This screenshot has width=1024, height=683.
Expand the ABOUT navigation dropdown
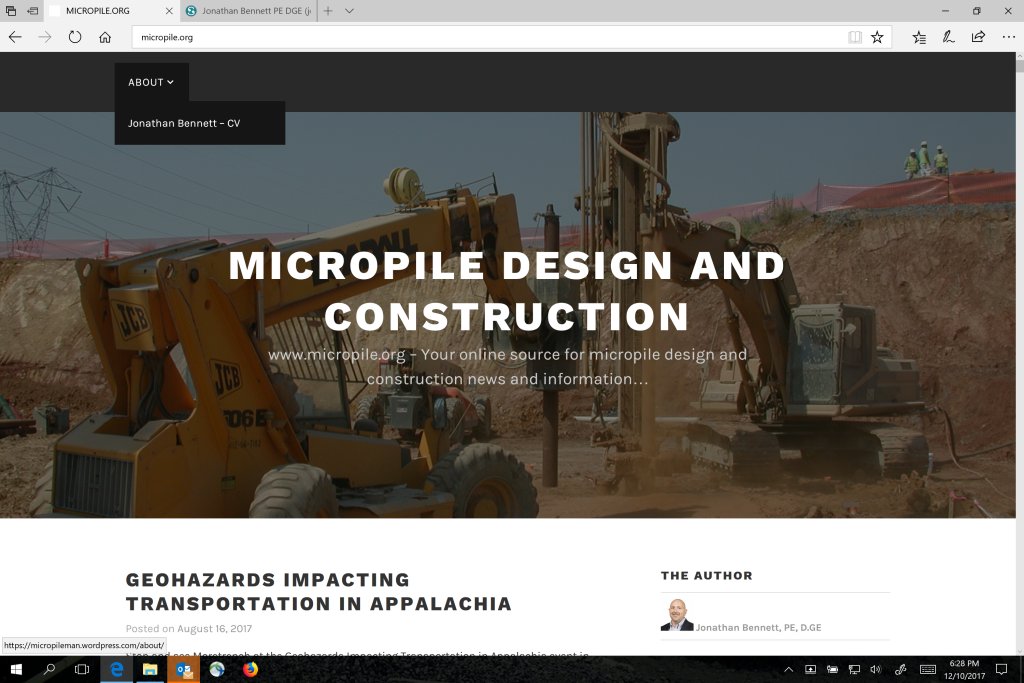[151, 82]
